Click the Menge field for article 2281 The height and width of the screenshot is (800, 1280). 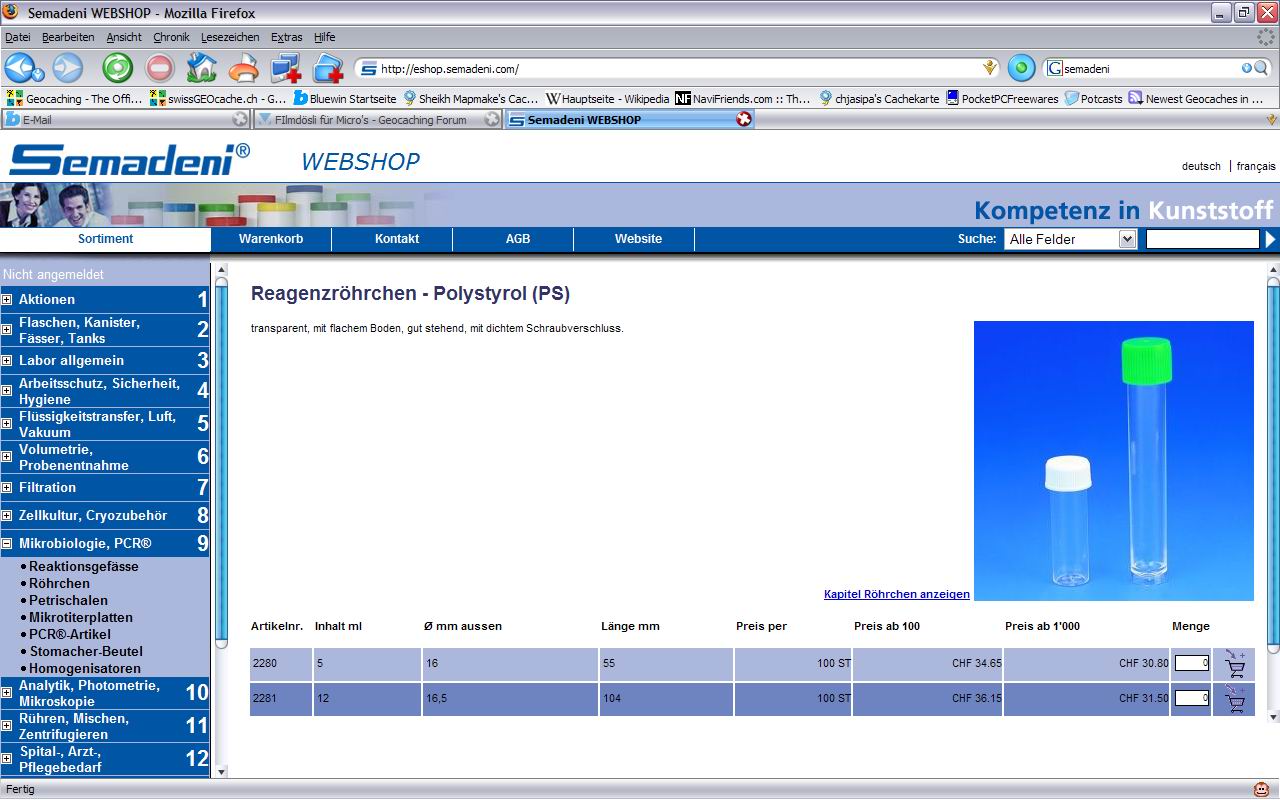click(x=1191, y=698)
